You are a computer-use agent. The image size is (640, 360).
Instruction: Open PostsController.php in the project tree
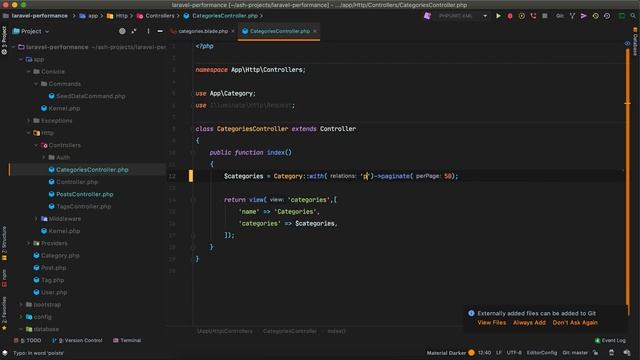[84, 194]
